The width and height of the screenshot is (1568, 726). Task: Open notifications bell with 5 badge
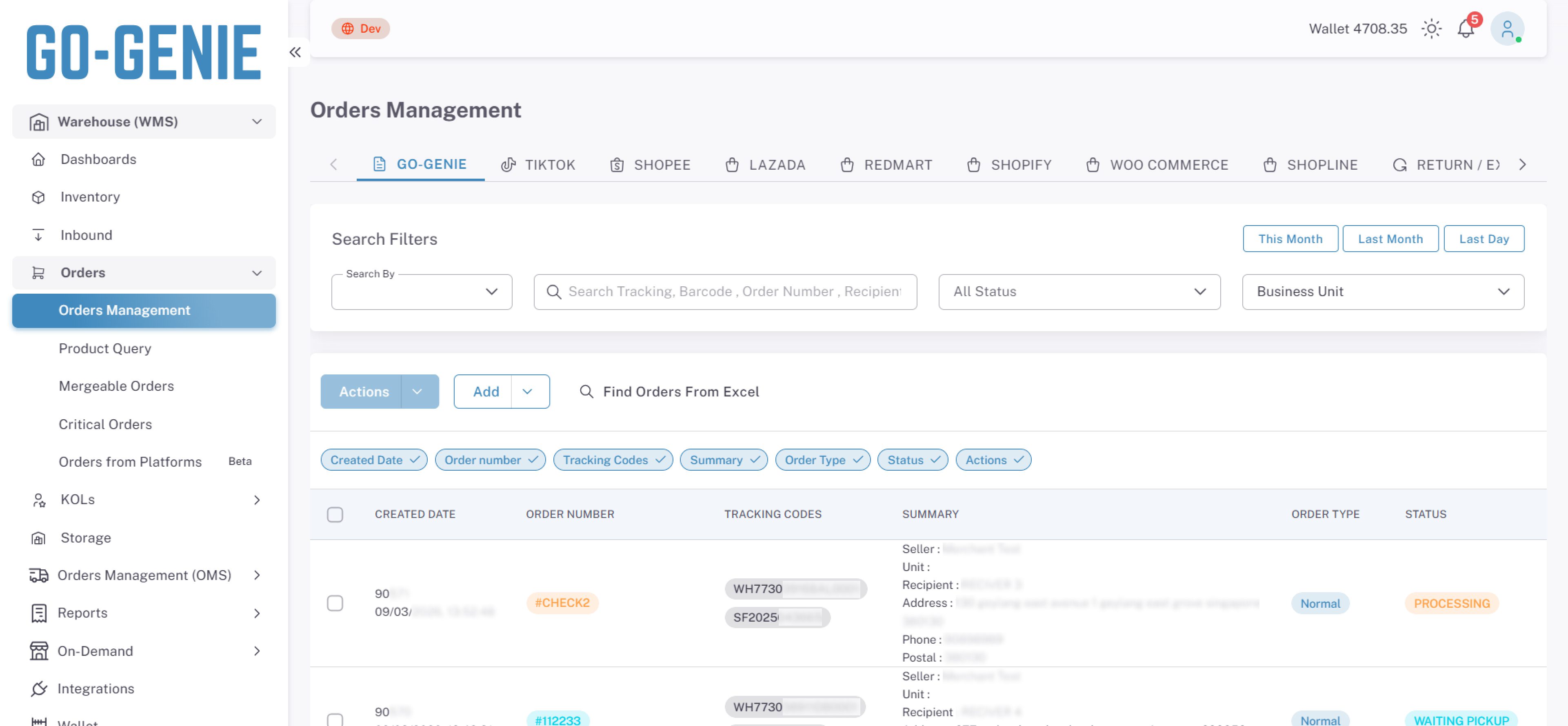coord(1466,29)
